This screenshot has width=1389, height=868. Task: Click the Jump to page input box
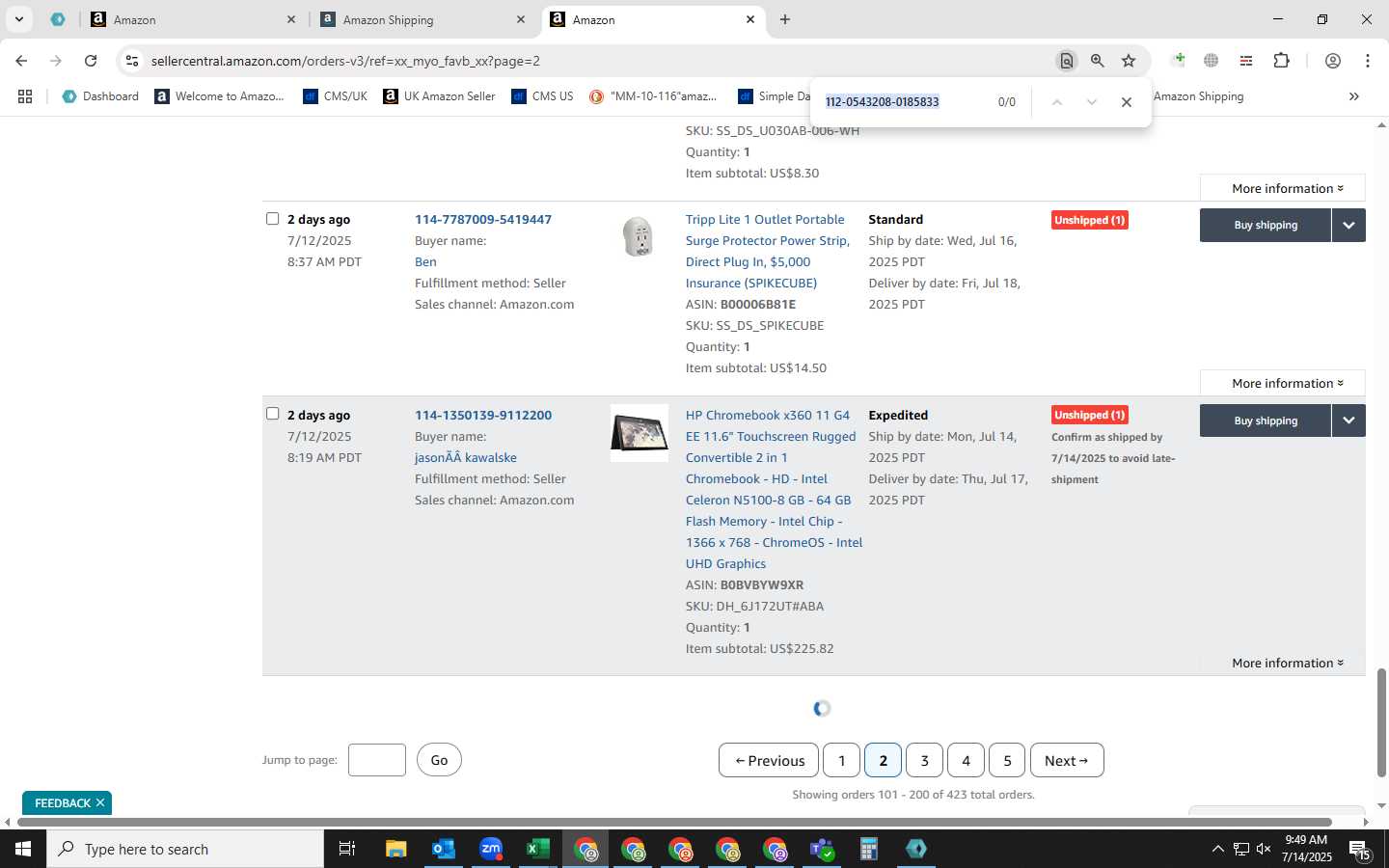click(x=376, y=760)
